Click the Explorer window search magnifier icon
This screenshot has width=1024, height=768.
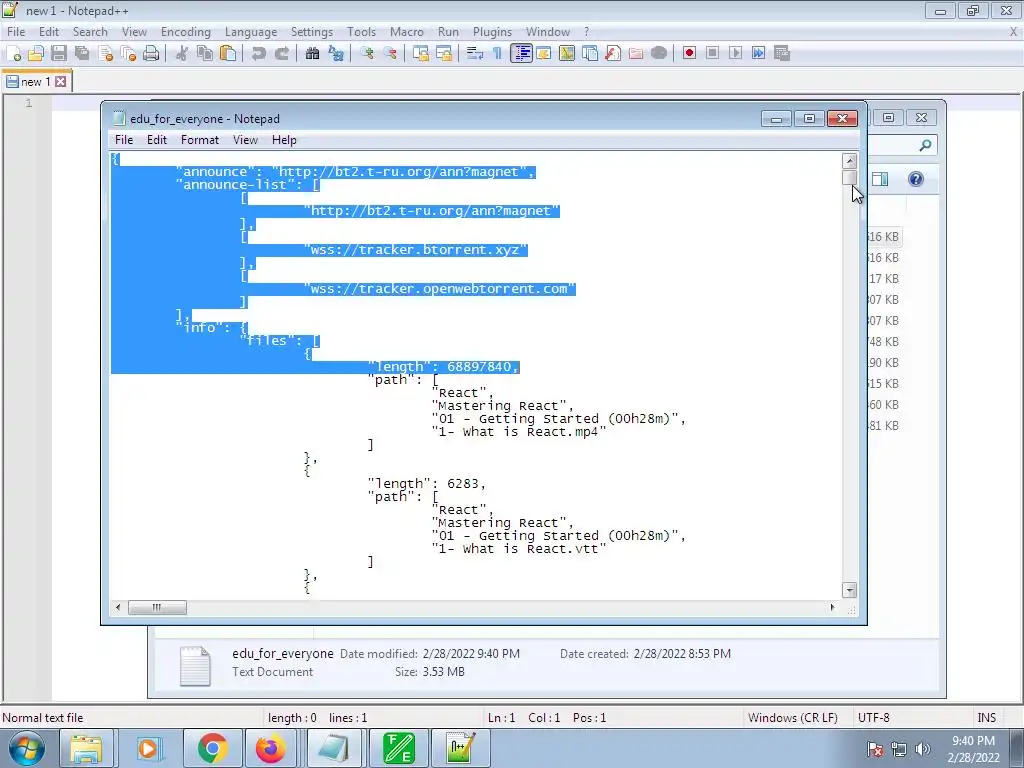point(925,146)
